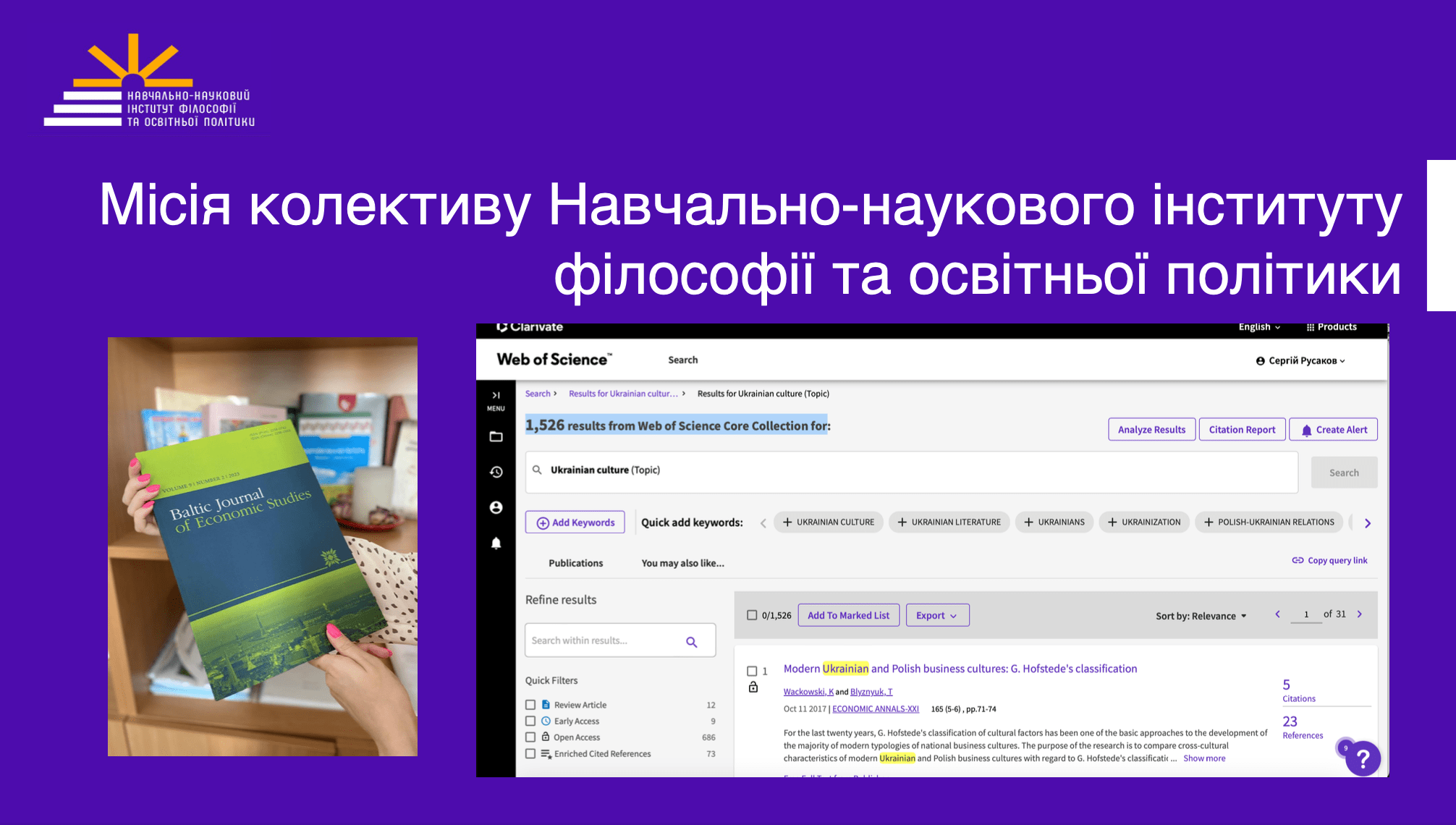
Task: Open the Сергій Русаков account menu
Action: click(x=1300, y=360)
